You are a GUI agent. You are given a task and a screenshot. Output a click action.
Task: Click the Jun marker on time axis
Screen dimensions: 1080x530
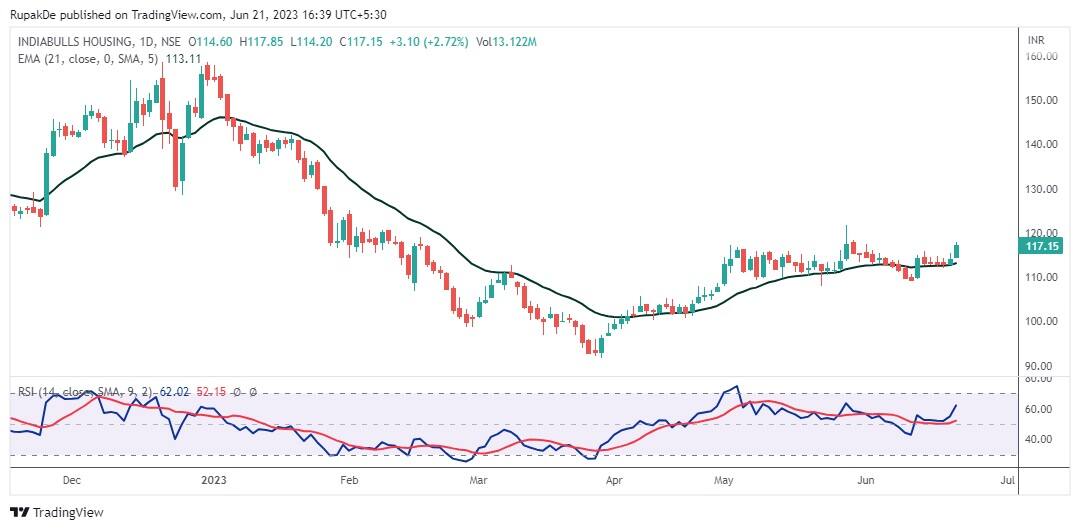pyautogui.click(x=866, y=480)
